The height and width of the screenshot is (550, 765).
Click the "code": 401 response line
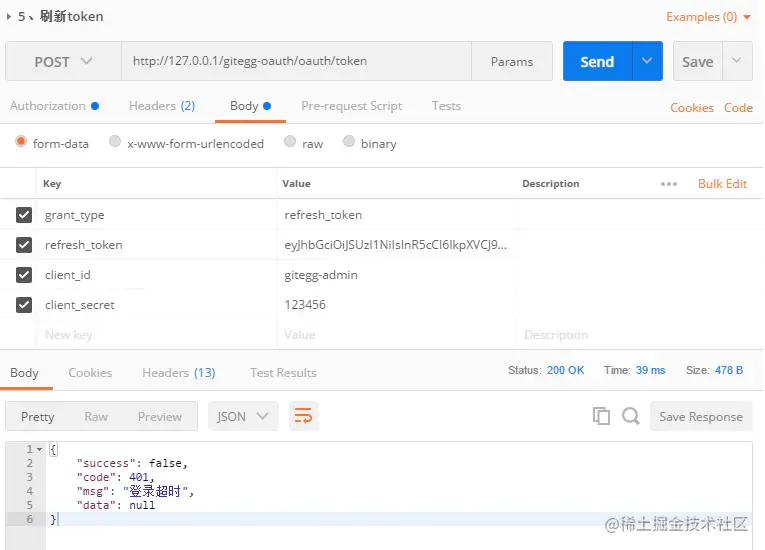click(x=115, y=477)
